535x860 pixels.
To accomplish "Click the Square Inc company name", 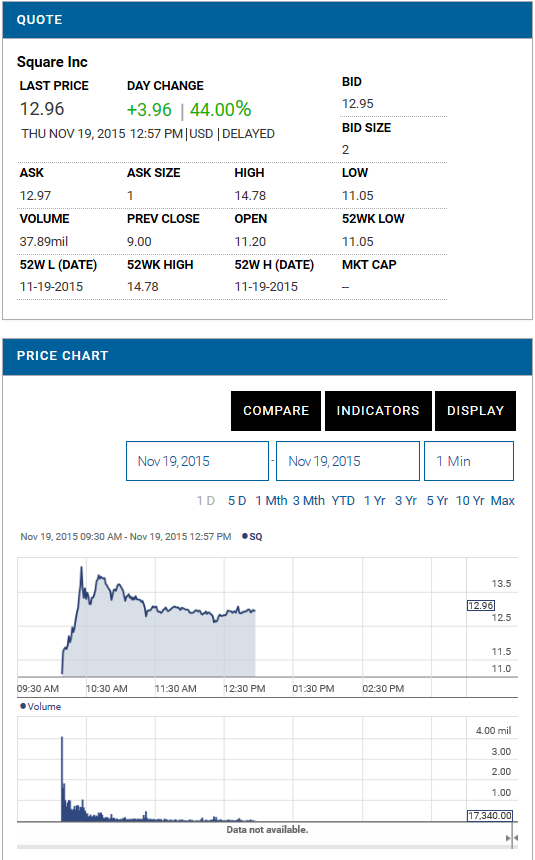I will 52,62.
